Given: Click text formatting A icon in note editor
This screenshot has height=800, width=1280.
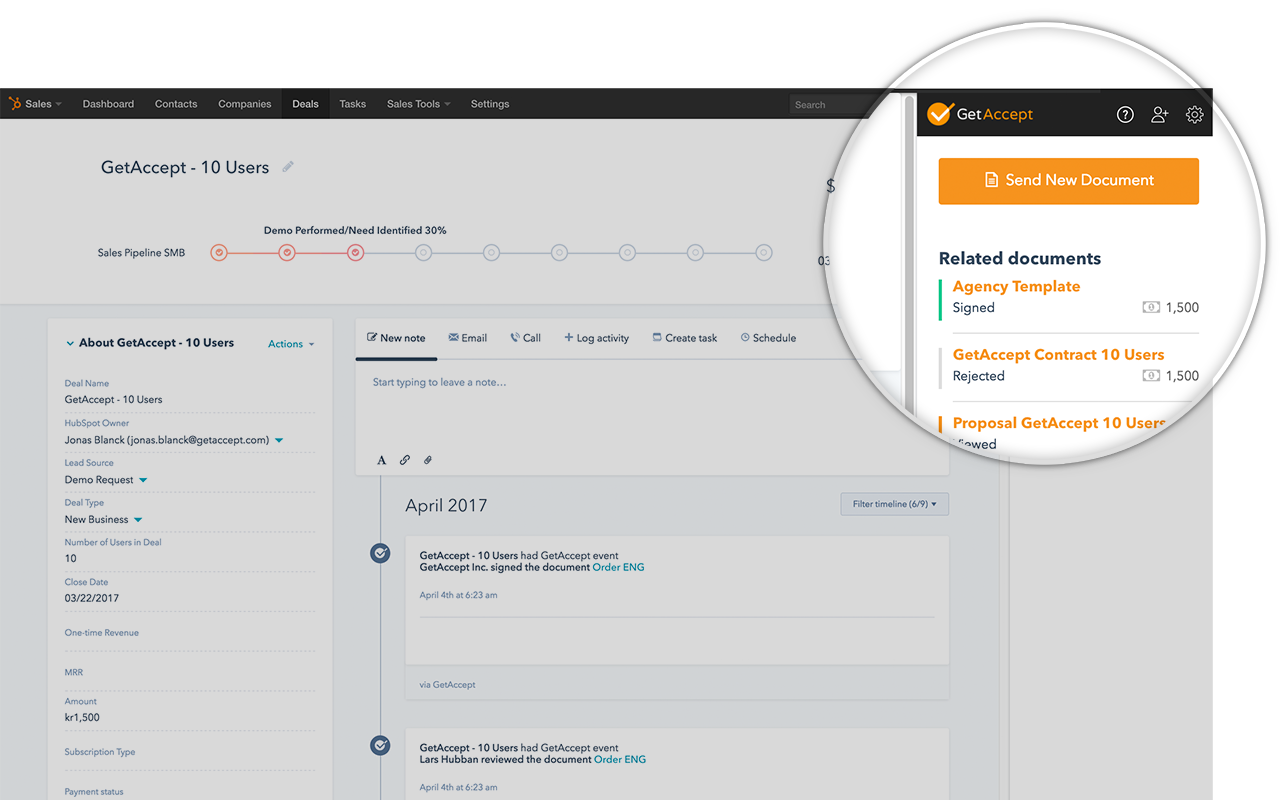Looking at the screenshot, I should click(381, 460).
